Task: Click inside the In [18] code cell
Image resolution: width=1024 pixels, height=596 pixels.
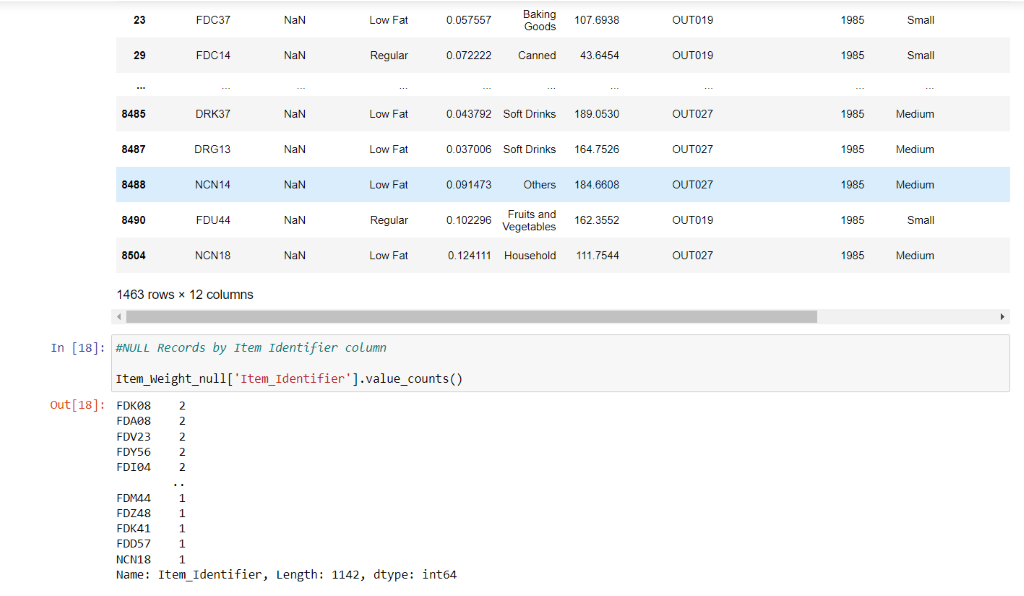Action: coord(560,364)
